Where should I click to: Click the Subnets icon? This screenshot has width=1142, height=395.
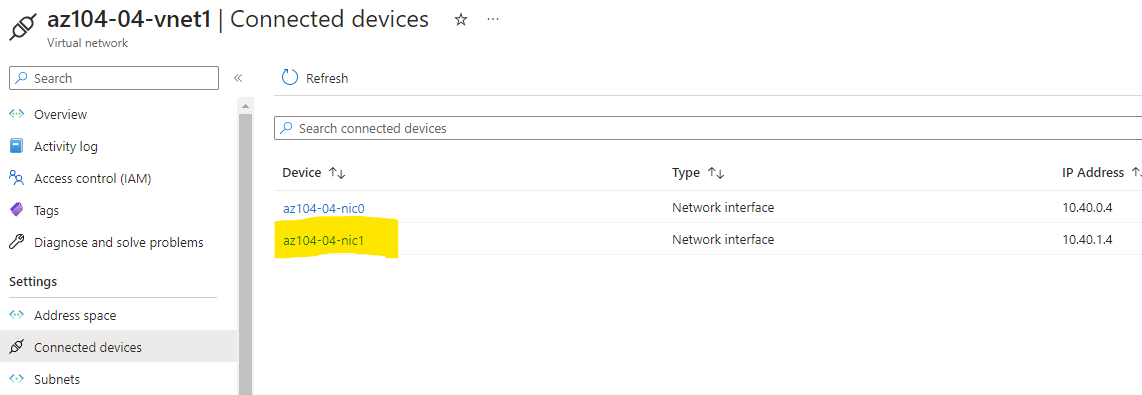[16, 380]
